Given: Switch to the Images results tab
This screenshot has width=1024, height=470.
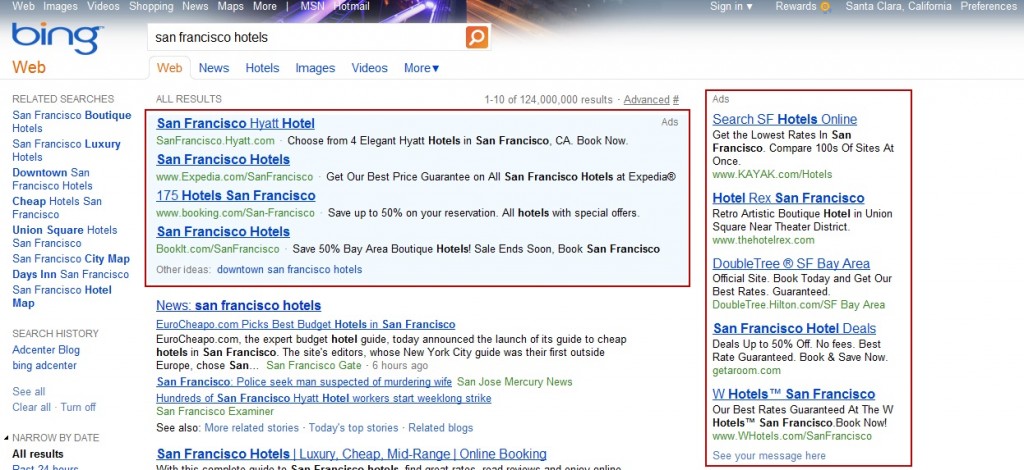Looking at the screenshot, I should click(315, 68).
